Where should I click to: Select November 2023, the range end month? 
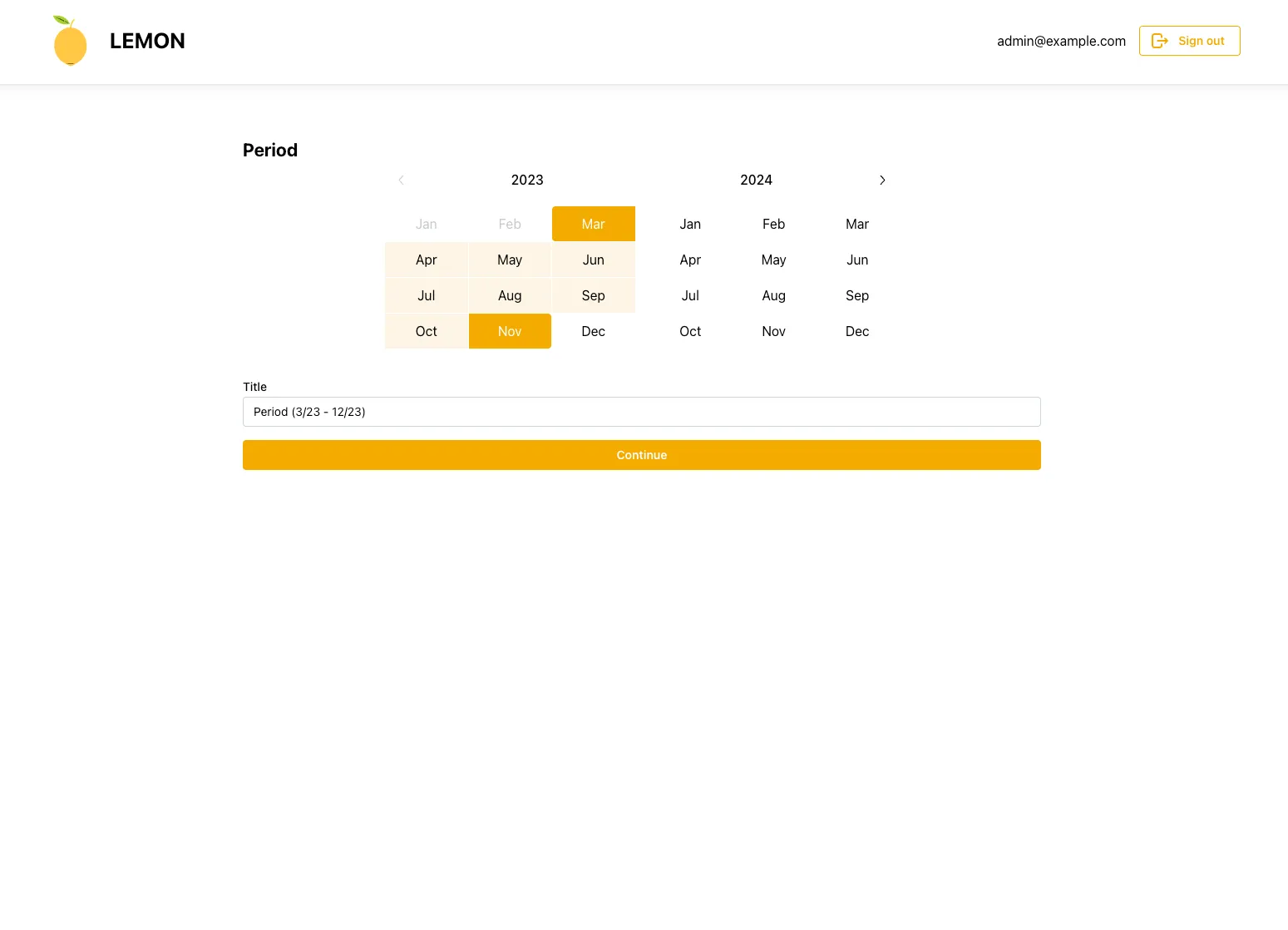point(510,330)
